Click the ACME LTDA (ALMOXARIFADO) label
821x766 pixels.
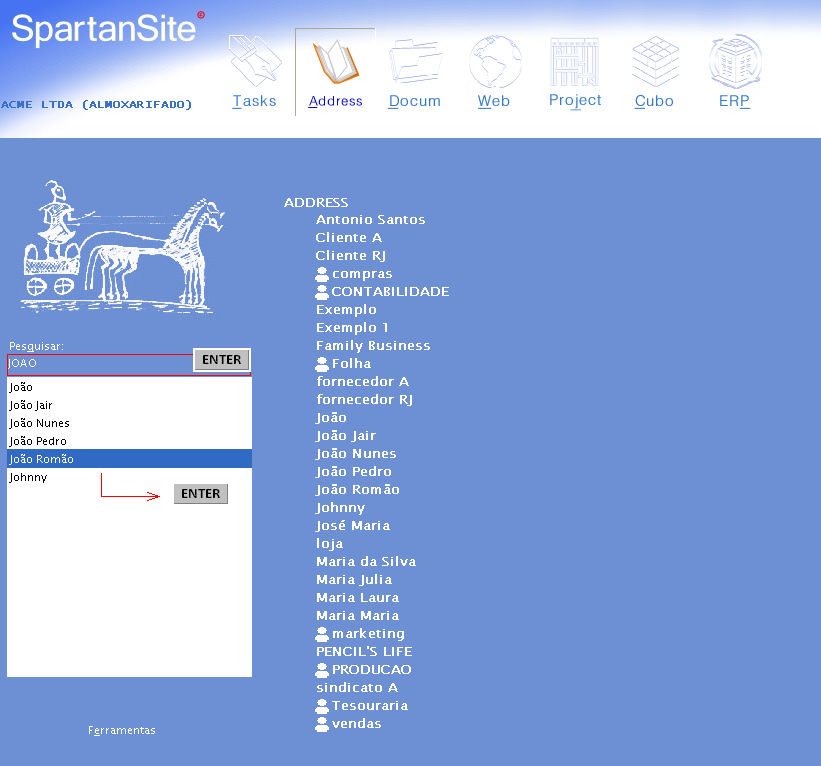96,105
